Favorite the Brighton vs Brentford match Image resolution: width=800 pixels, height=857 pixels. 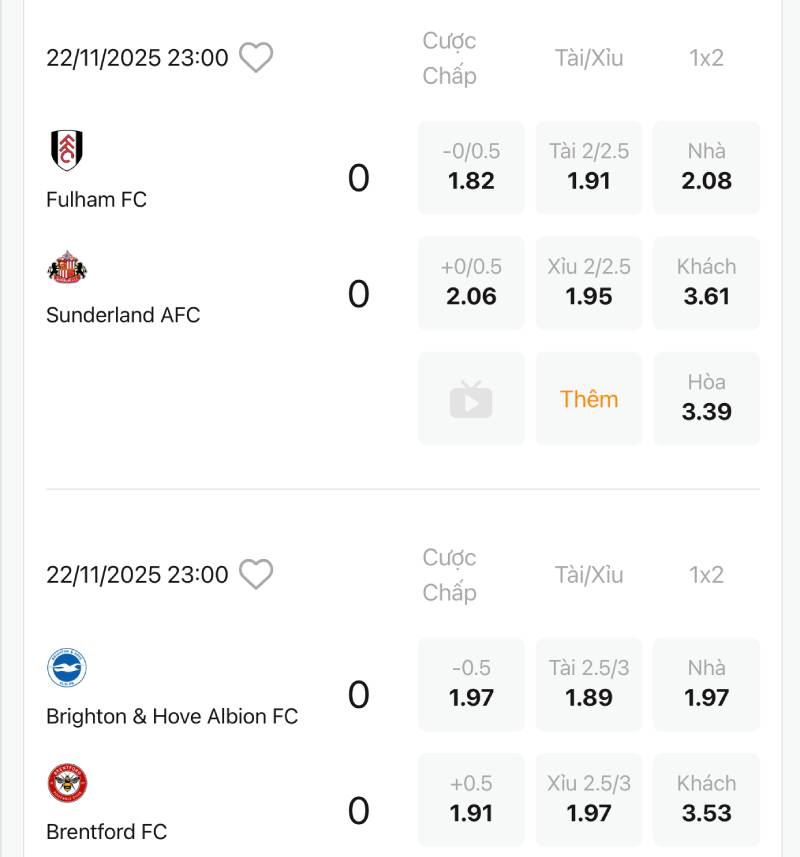coord(256,575)
